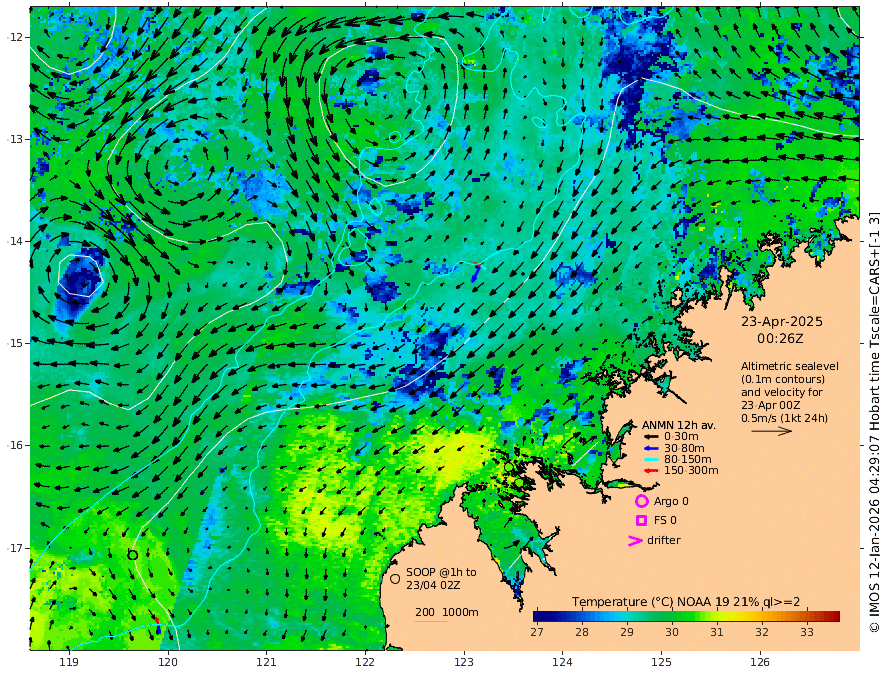Click longitude label '119' on bottom axis

point(70,662)
